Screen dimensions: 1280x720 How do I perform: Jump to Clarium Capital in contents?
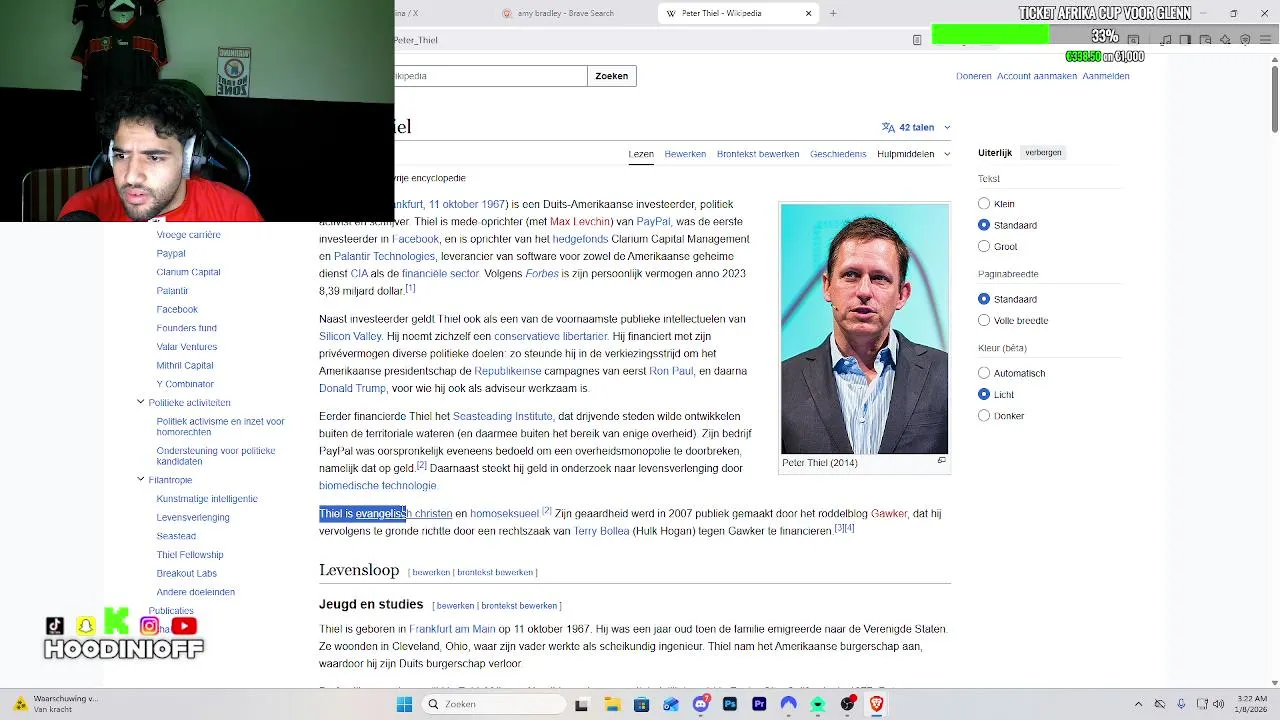[188, 272]
